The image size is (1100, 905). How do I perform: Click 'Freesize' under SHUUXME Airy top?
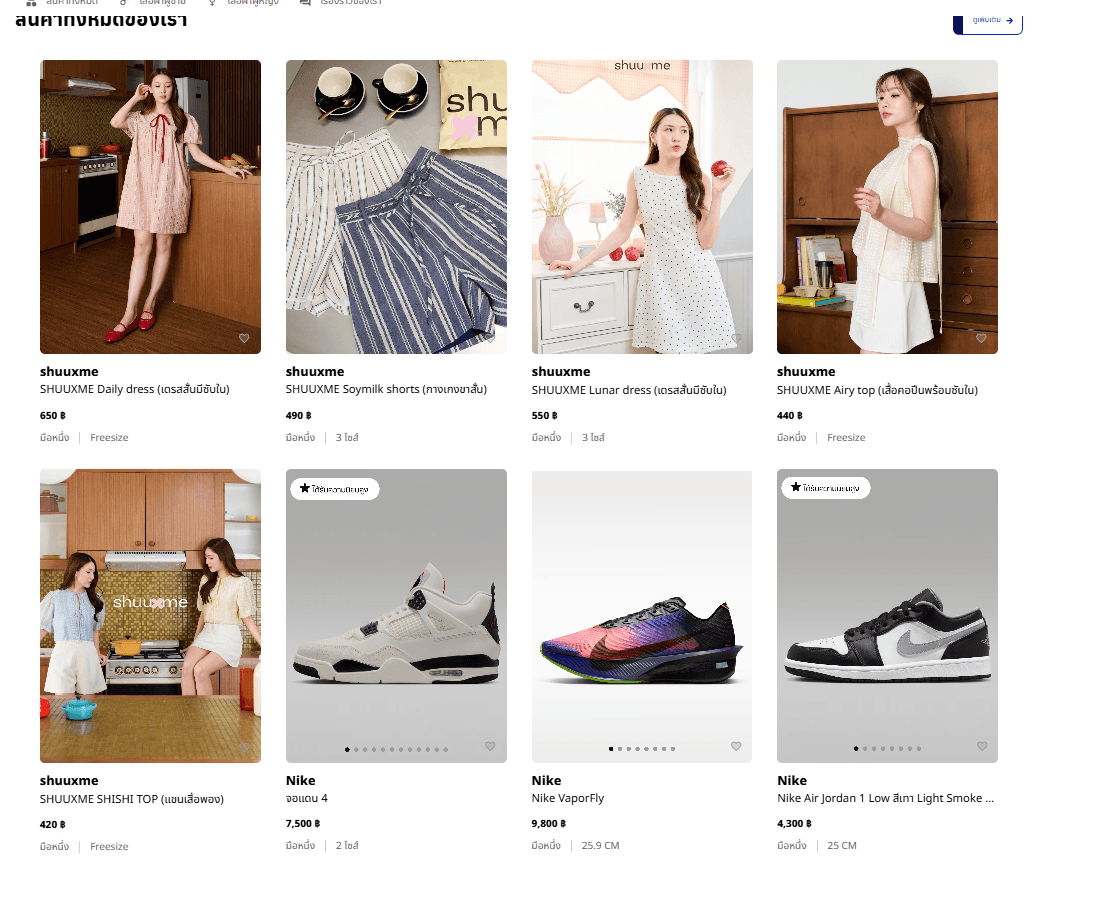[x=846, y=438]
